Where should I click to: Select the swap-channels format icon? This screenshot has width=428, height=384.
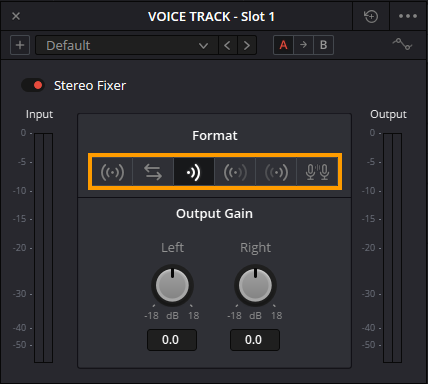point(153,172)
